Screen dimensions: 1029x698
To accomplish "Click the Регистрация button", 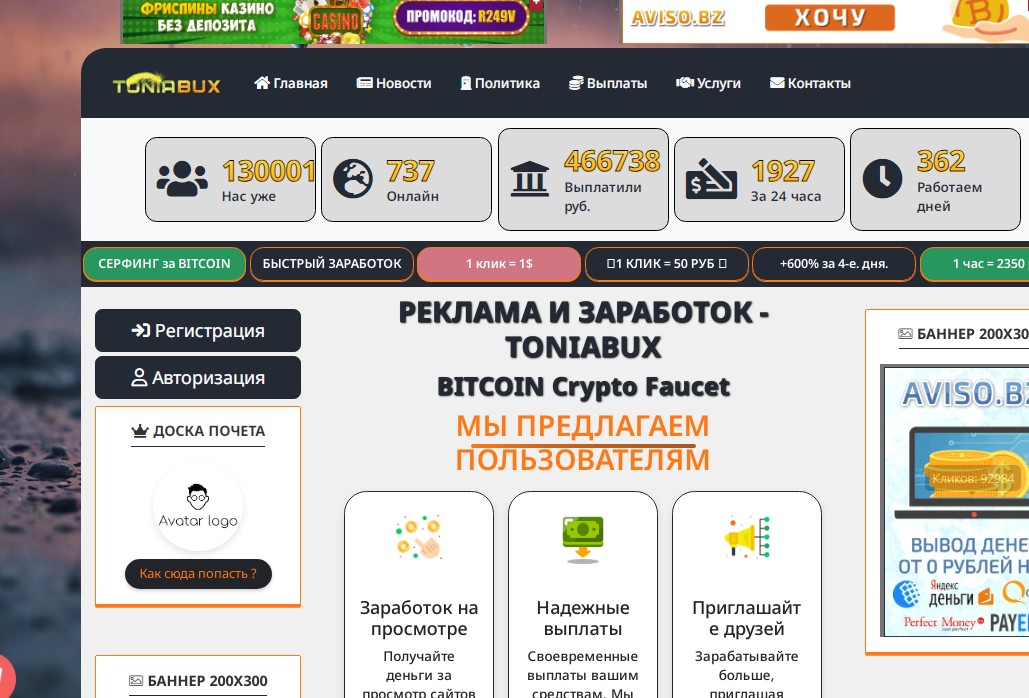I will coord(198,331).
